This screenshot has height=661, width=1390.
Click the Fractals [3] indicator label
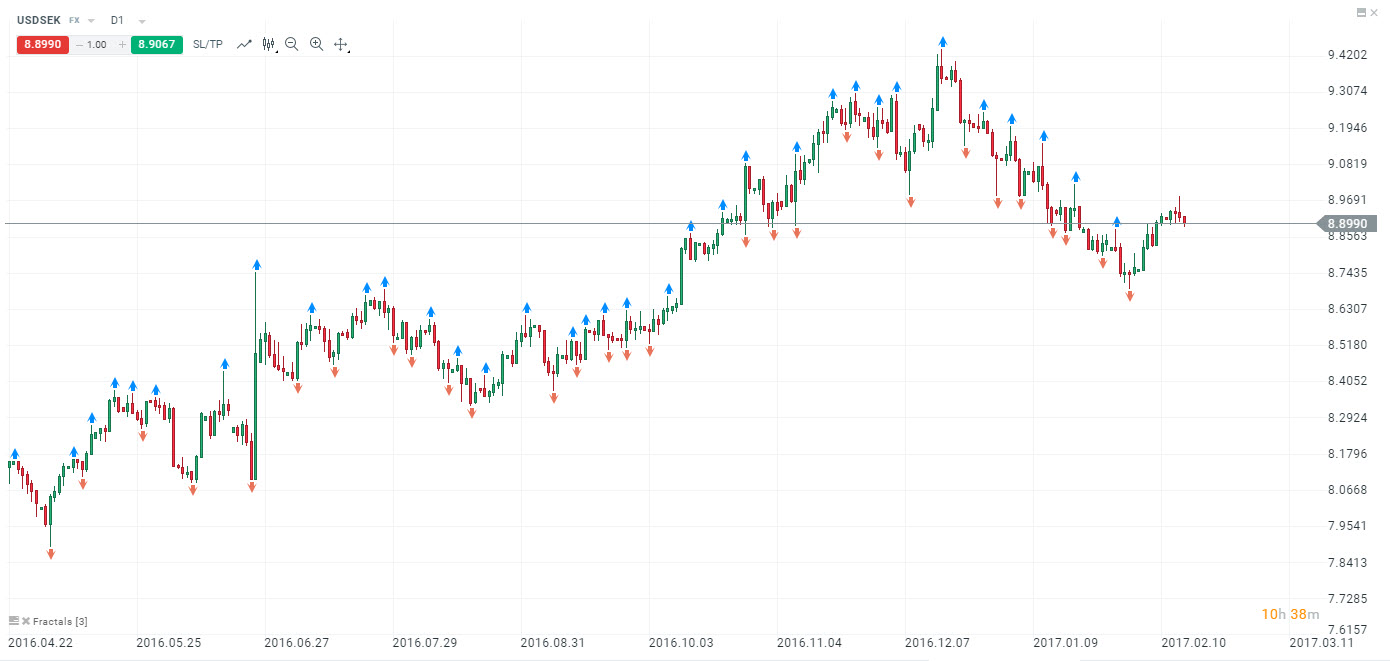(x=60, y=621)
